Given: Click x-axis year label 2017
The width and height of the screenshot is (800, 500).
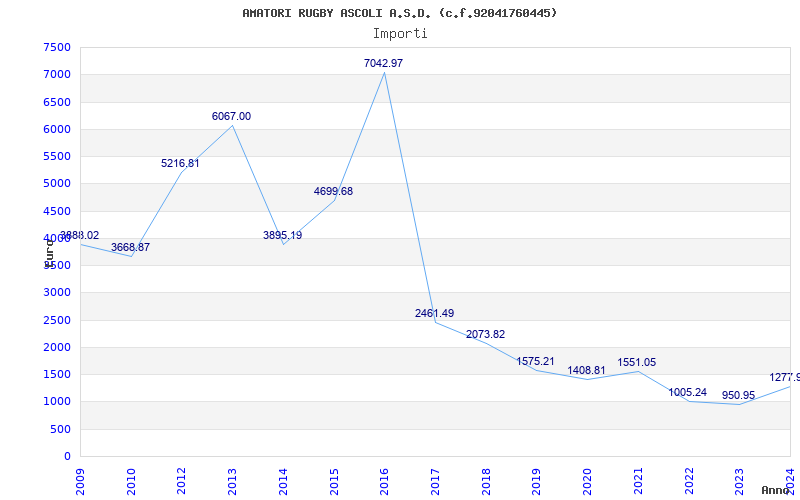Looking at the screenshot, I should (x=435, y=482).
